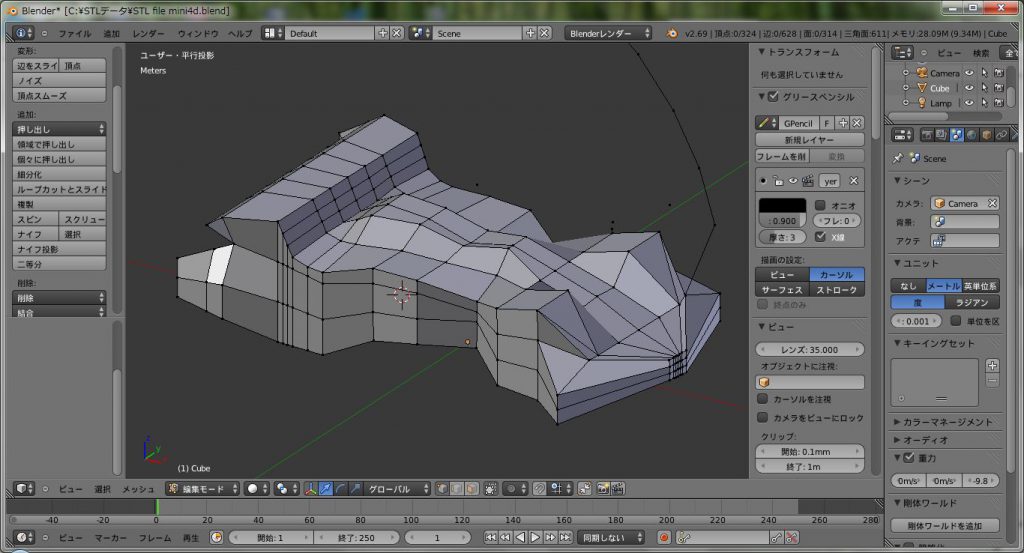Viewport: 1024px width, 553px height.
Task: Enable the onion skinning checkbox
Action: pyautogui.click(x=820, y=205)
